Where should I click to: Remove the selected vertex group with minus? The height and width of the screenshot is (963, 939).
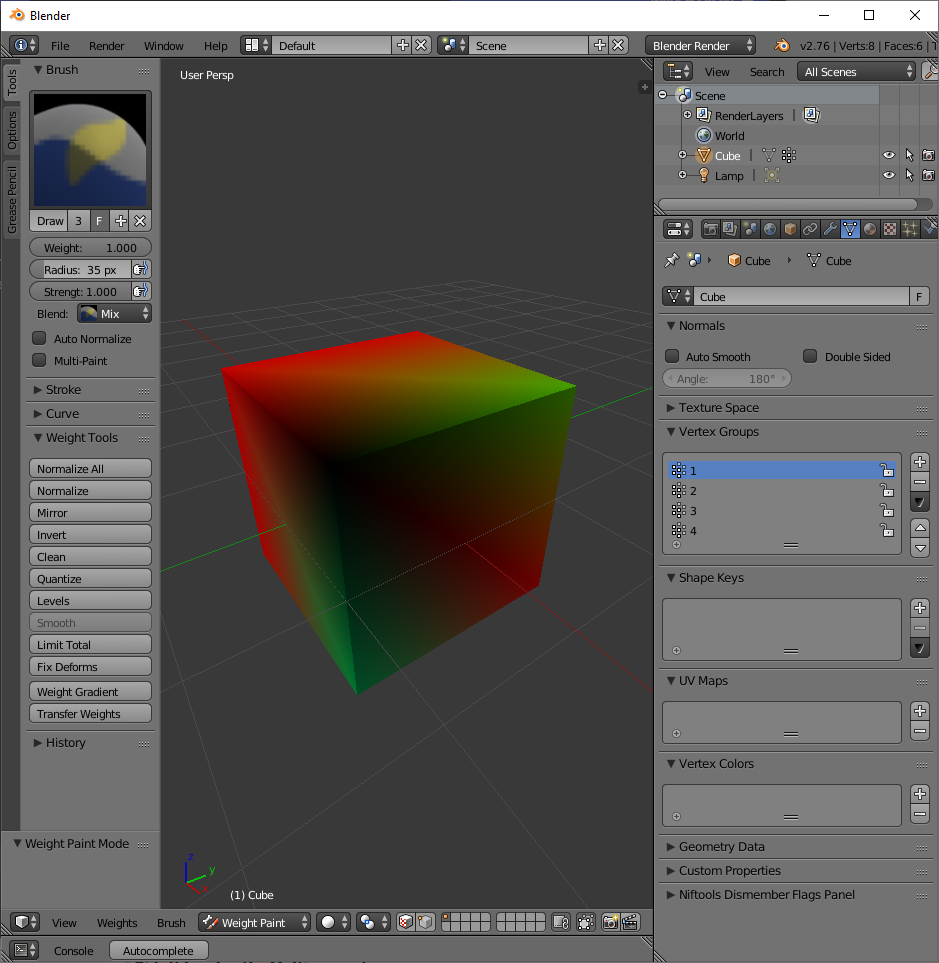click(x=919, y=482)
